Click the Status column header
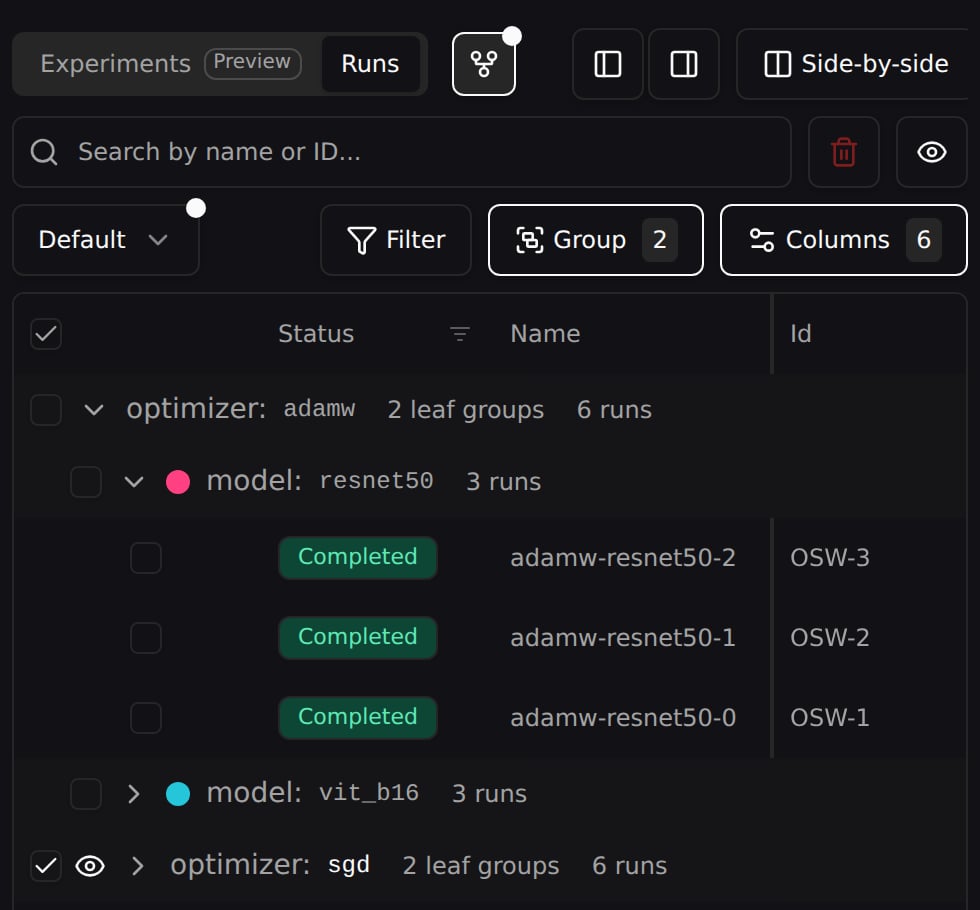 tap(316, 334)
